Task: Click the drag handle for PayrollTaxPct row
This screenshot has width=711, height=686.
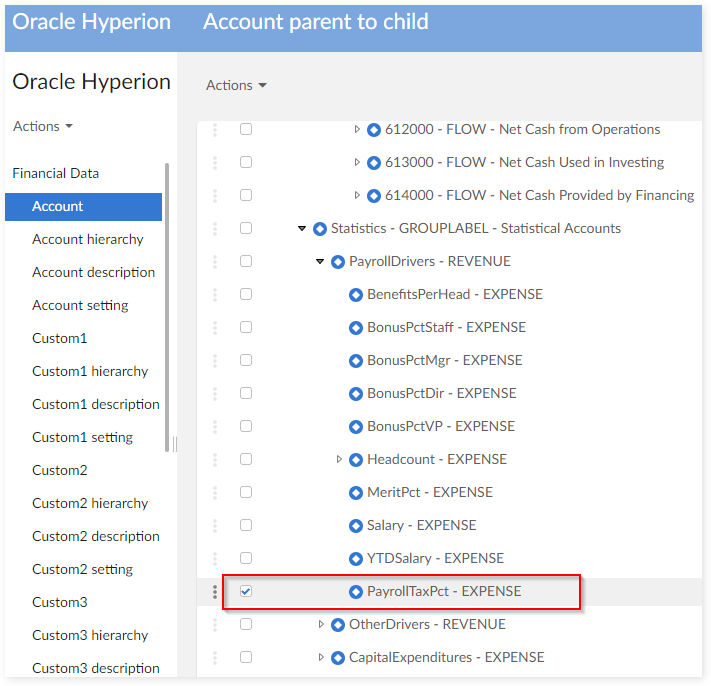Action: click(x=214, y=592)
